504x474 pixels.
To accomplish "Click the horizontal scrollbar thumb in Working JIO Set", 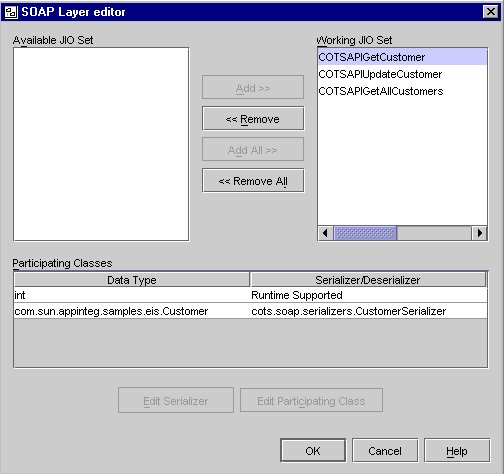I will [x=365, y=233].
